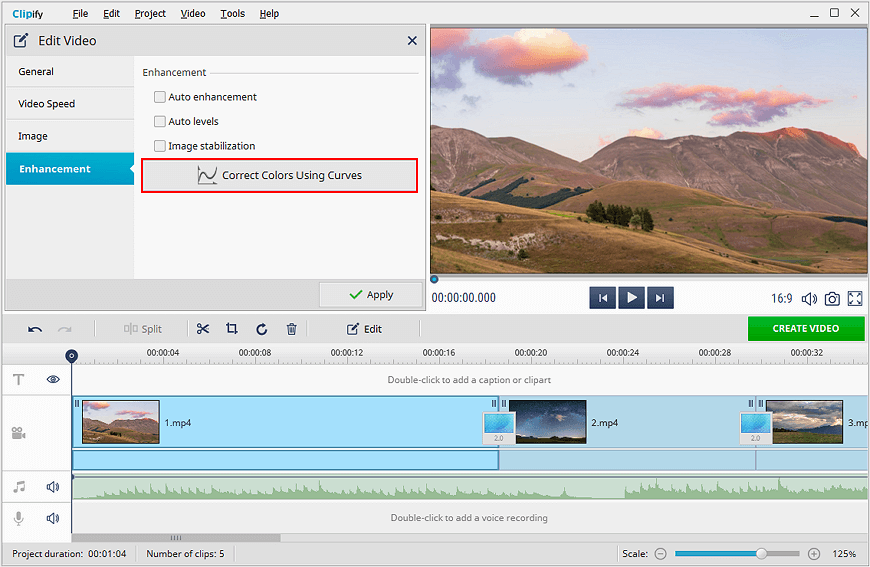
Task: Switch to the Video Speed tab
Action: tap(70, 104)
